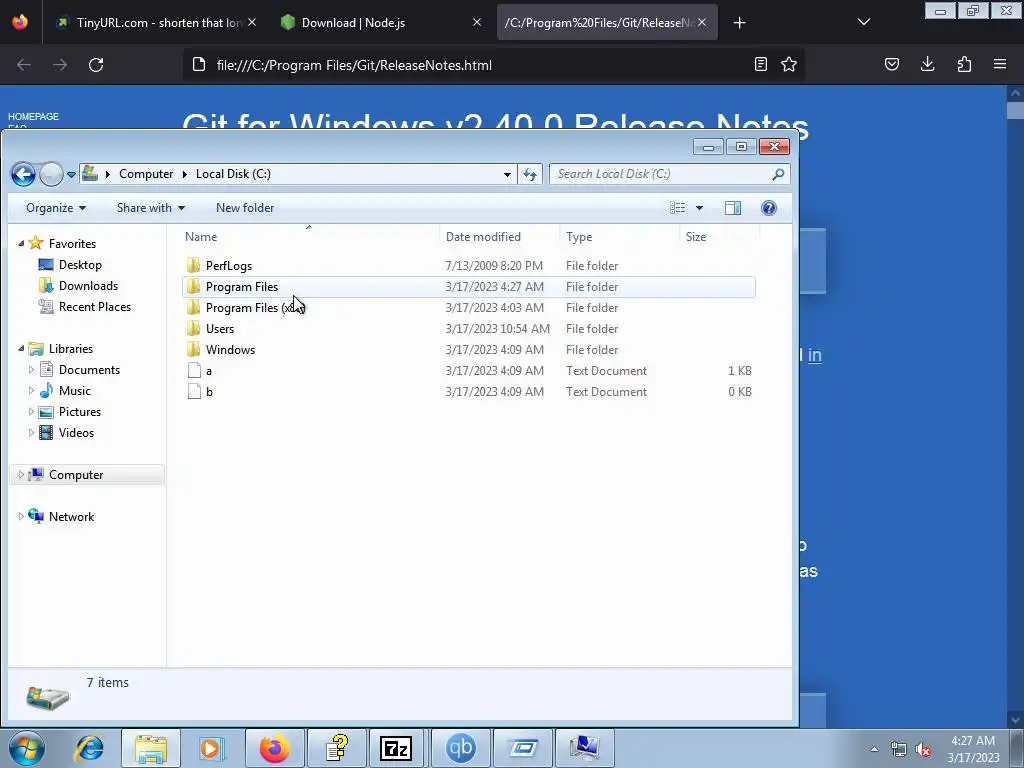This screenshot has height=768, width=1024.
Task: Open qBittorrent from the taskbar
Action: 460,748
